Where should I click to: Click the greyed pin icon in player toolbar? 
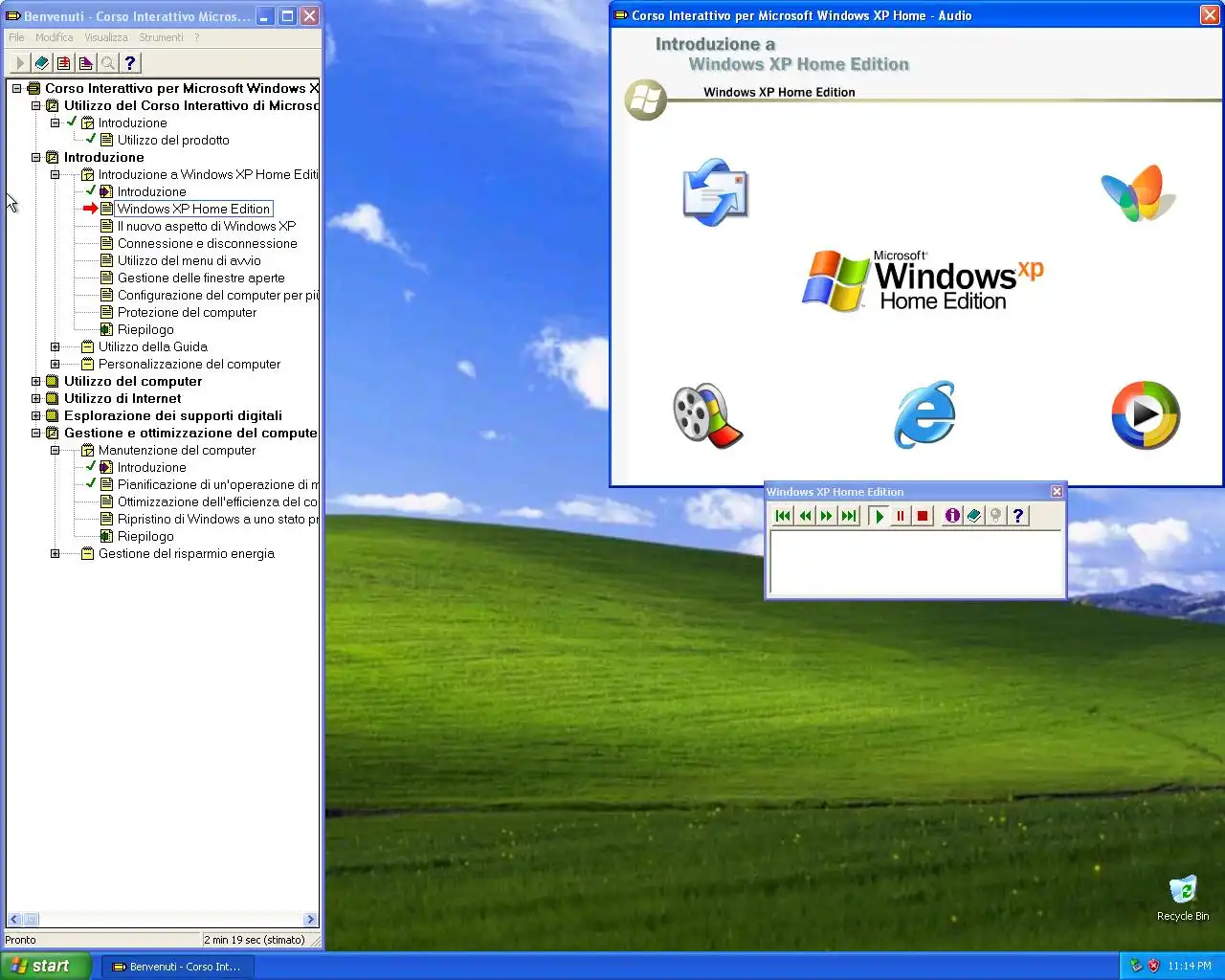pyautogui.click(x=996, y=516)
